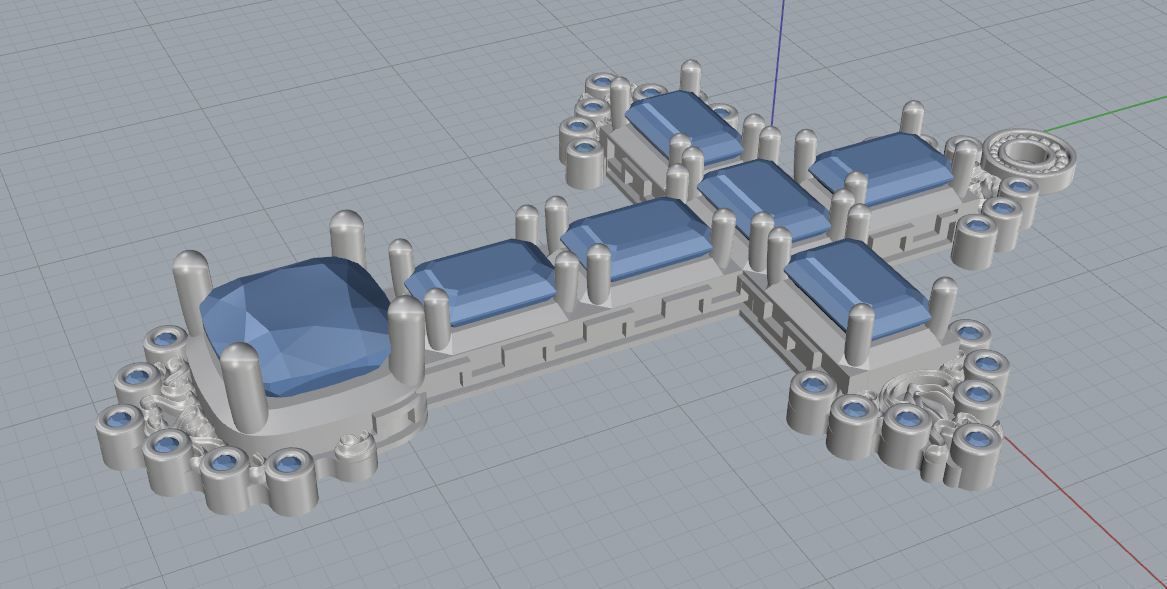Select the emerald-cut gem adjacent to the cushion stone
Viewport: 1167px width, 589px height.
coord(482,281)
